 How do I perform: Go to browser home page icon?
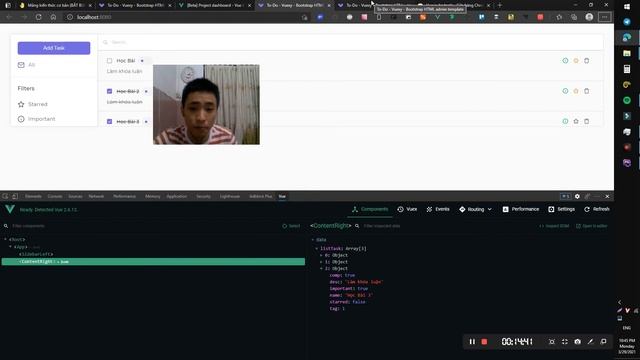(53, 17)
